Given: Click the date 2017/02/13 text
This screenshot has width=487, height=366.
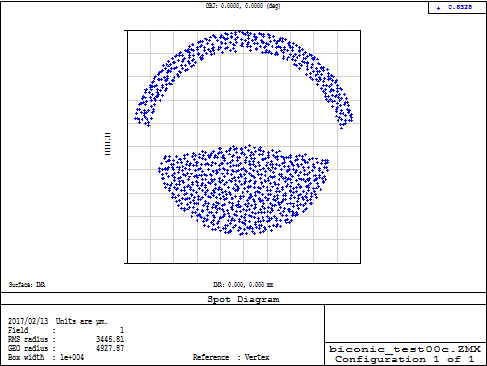Looking at the screenshot, I should pos(28,321).
